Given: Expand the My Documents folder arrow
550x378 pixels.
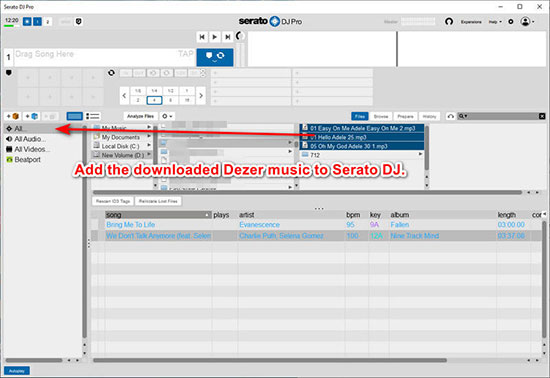Looking at the screenshot, I should [149, 136].
